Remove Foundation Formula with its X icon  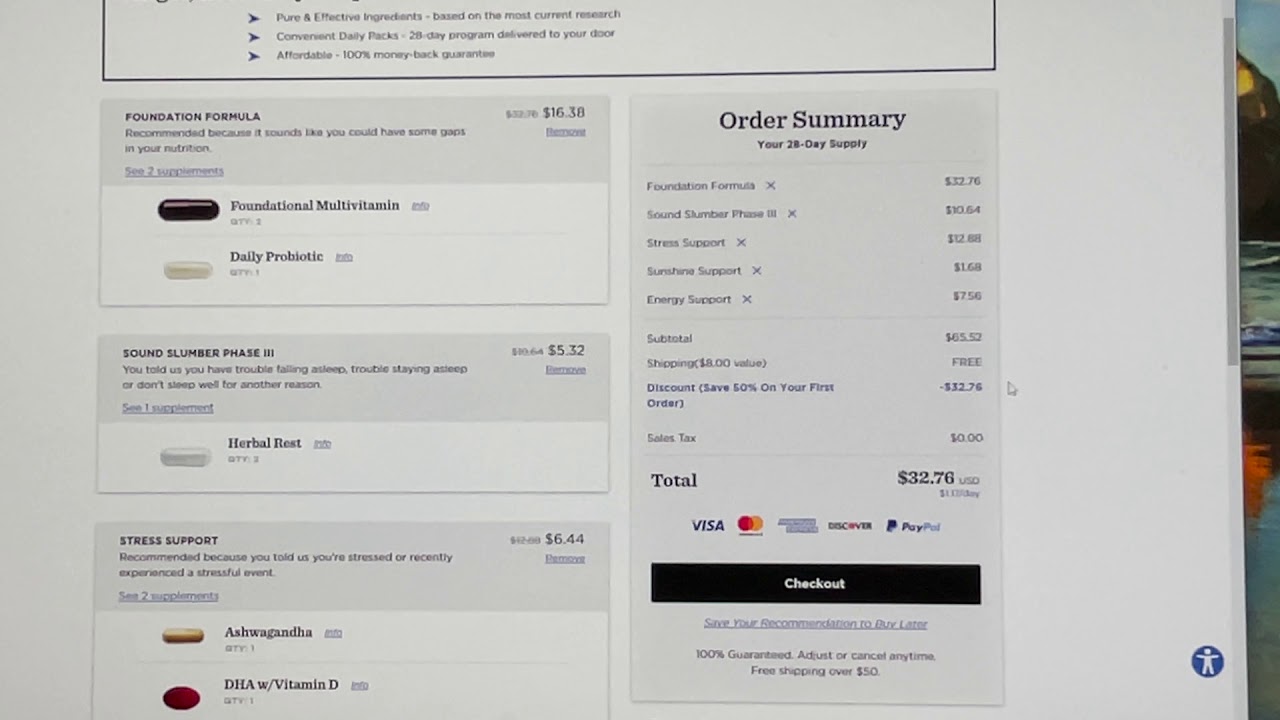[770, 186]
